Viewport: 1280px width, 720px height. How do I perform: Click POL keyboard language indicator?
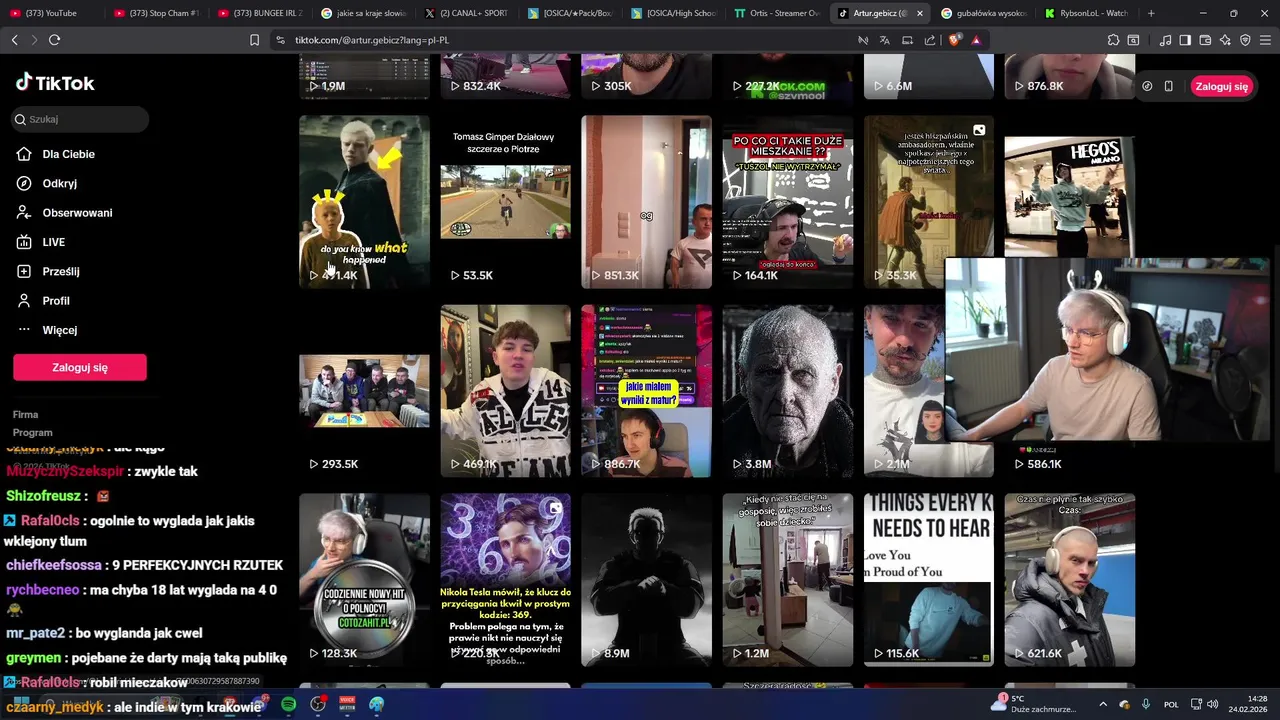[x=1171, y=704]
